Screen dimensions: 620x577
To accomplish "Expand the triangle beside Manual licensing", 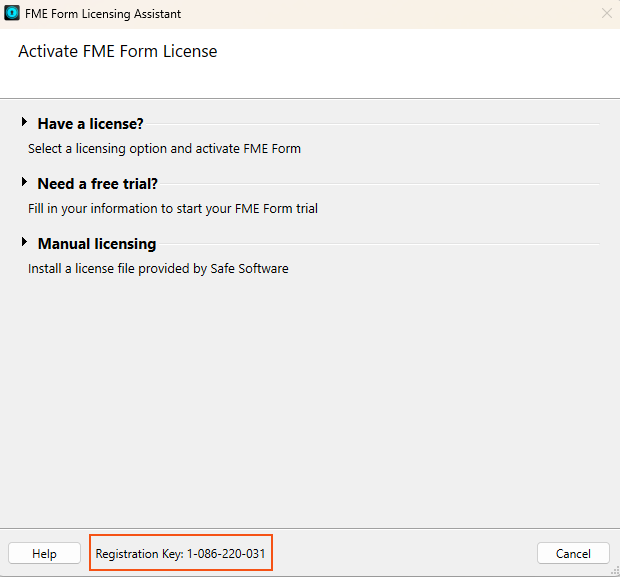I will pos(25,242).
